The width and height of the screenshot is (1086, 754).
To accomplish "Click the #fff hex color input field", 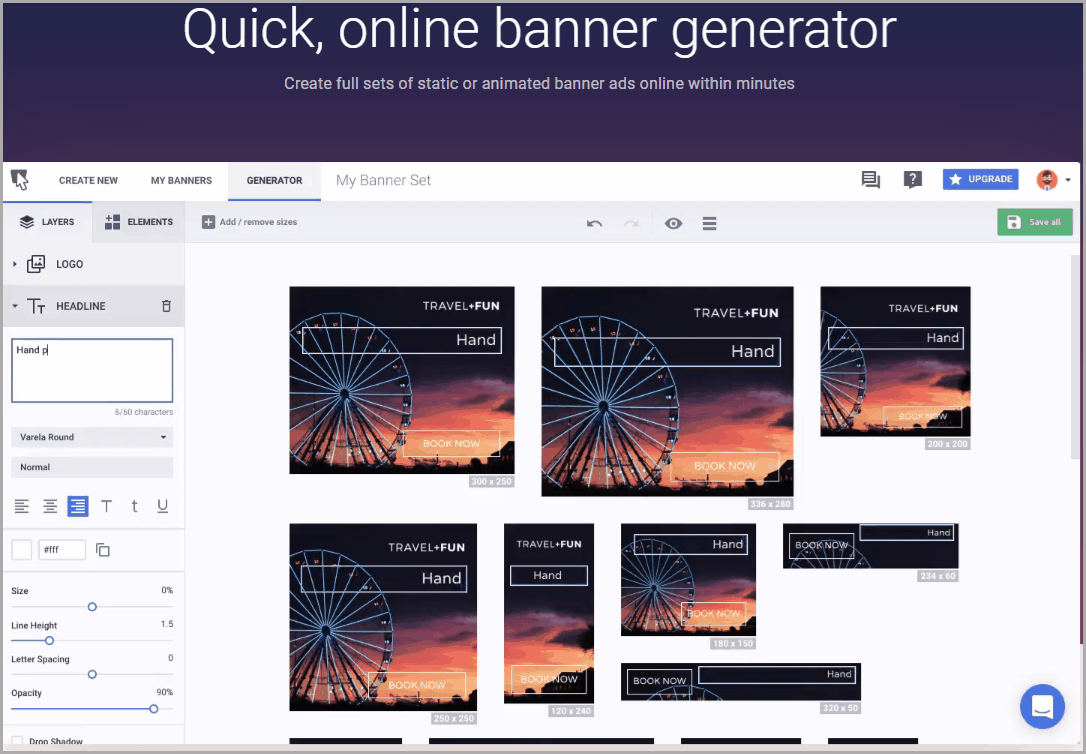I will coord(62,550).
